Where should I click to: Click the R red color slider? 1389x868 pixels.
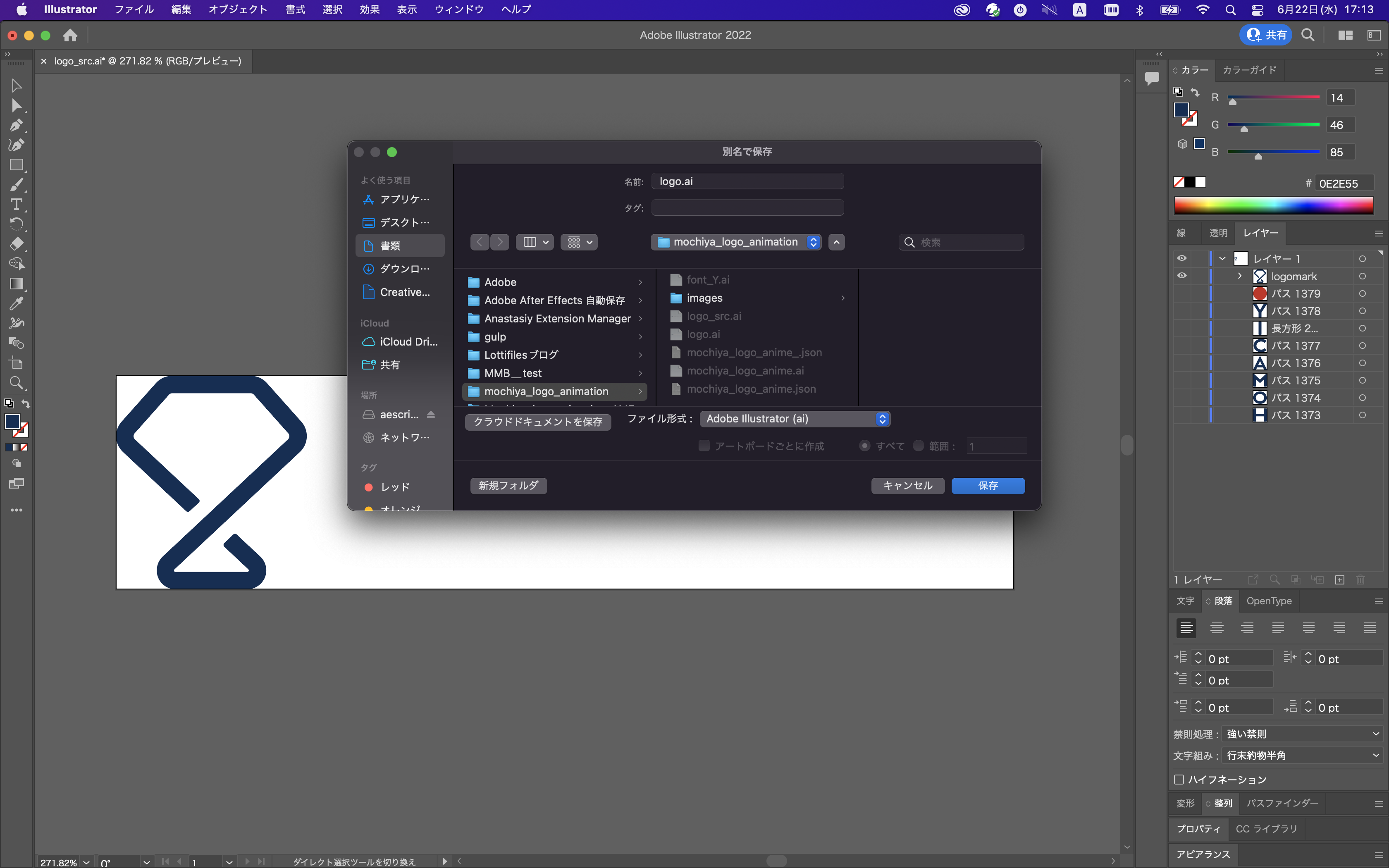1273,98
